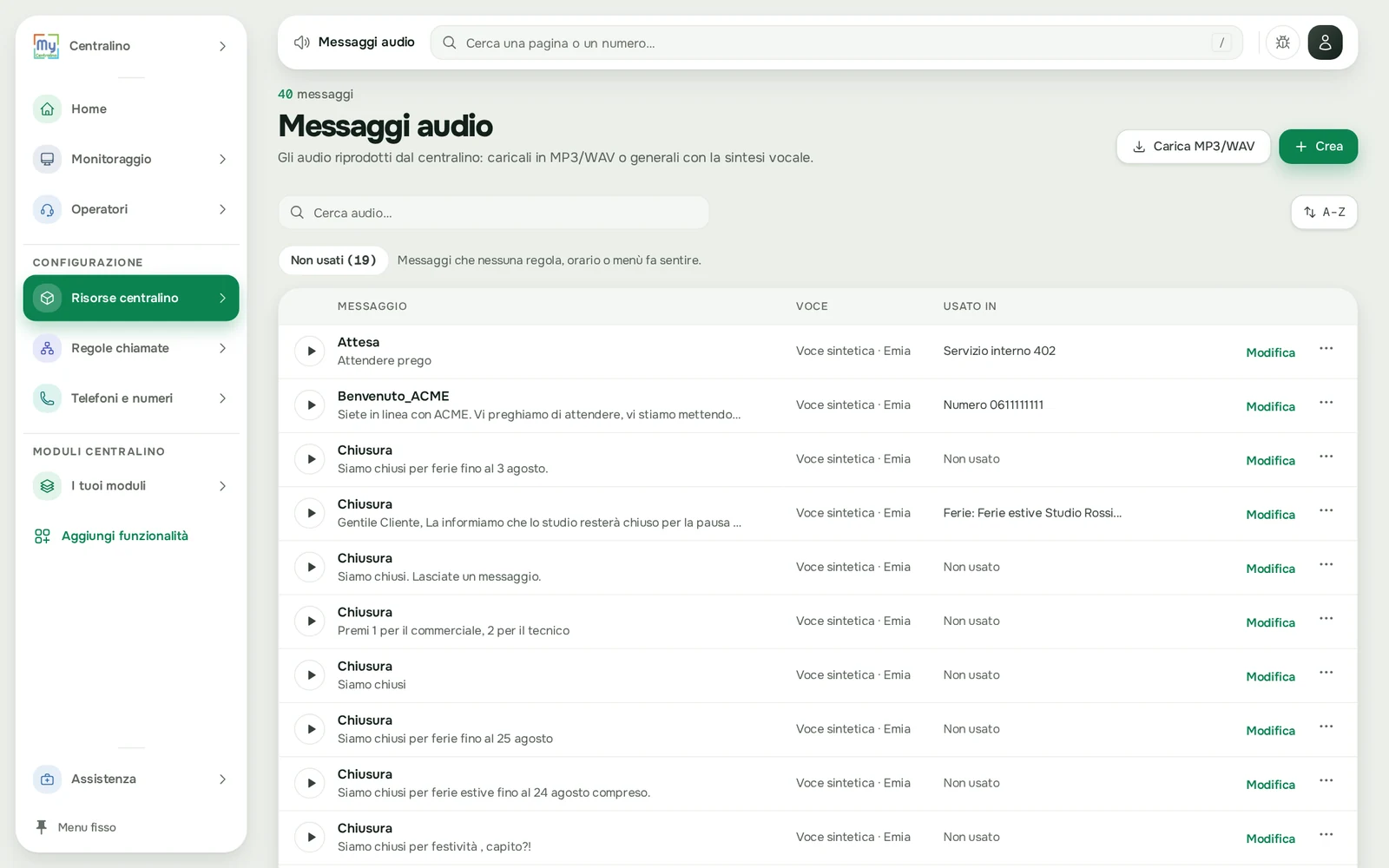Click the Telefoni e numeri phone icon
The image size is (1389, 868).
click(x=48, y=398)
